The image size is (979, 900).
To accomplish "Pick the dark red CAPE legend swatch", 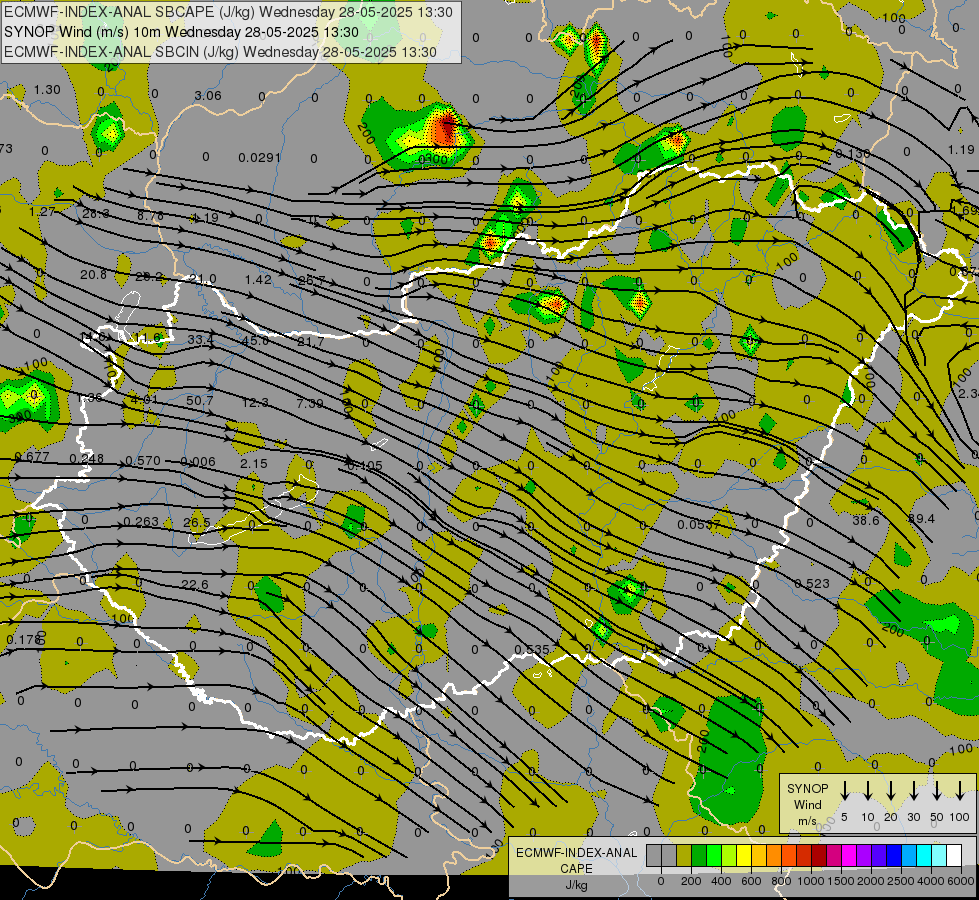I will [820, 856].
